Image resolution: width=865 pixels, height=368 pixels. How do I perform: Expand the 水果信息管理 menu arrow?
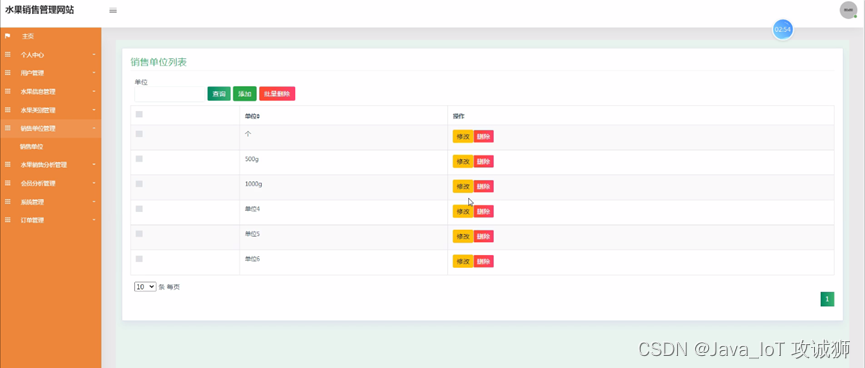94,92
